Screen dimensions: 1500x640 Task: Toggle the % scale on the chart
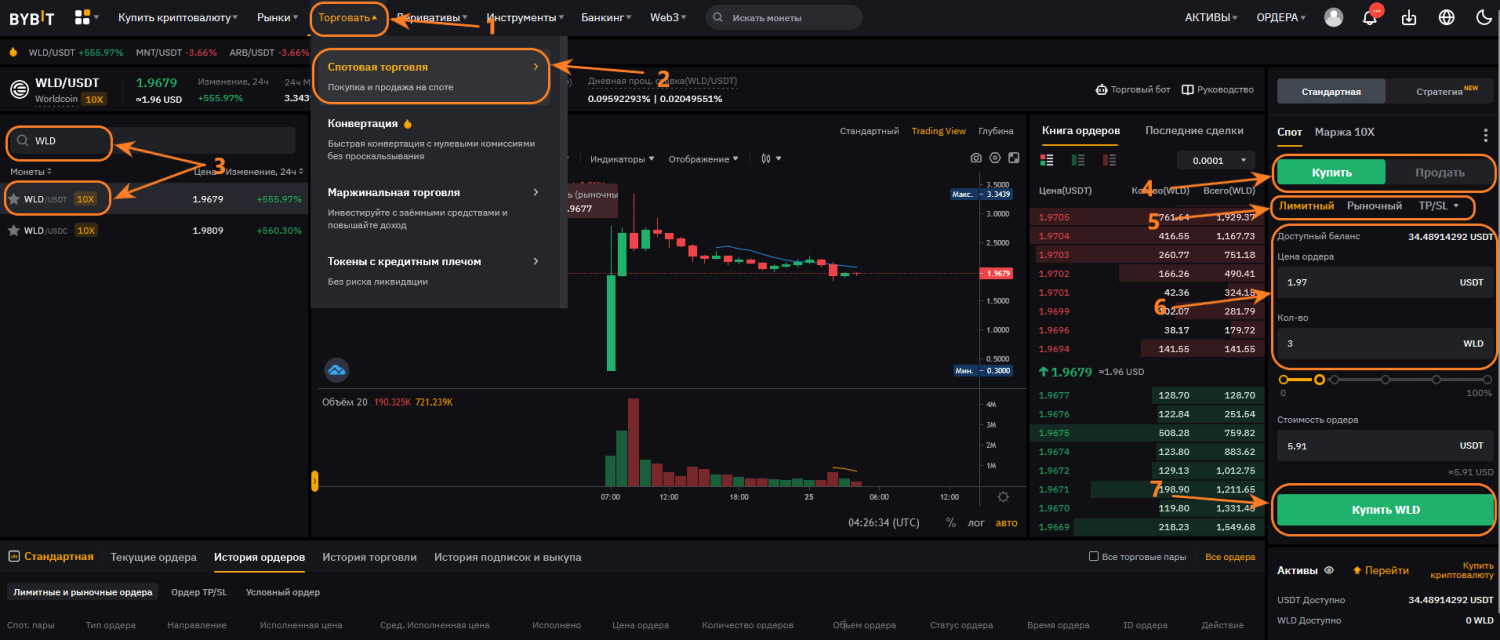click(951, 522)
